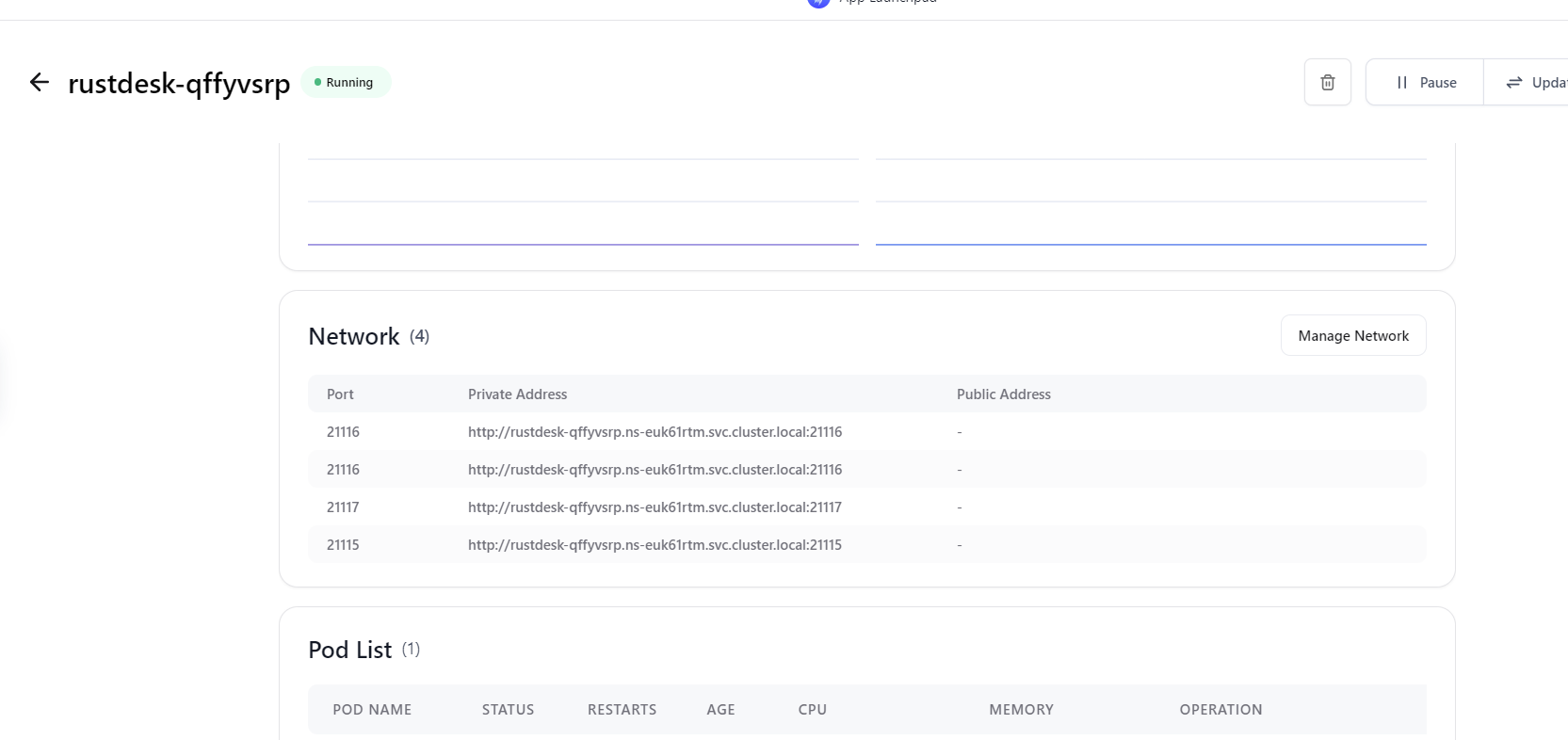The image size is (1568, 740).
Task: Open Manage Network
Action: click(1352, 336)
